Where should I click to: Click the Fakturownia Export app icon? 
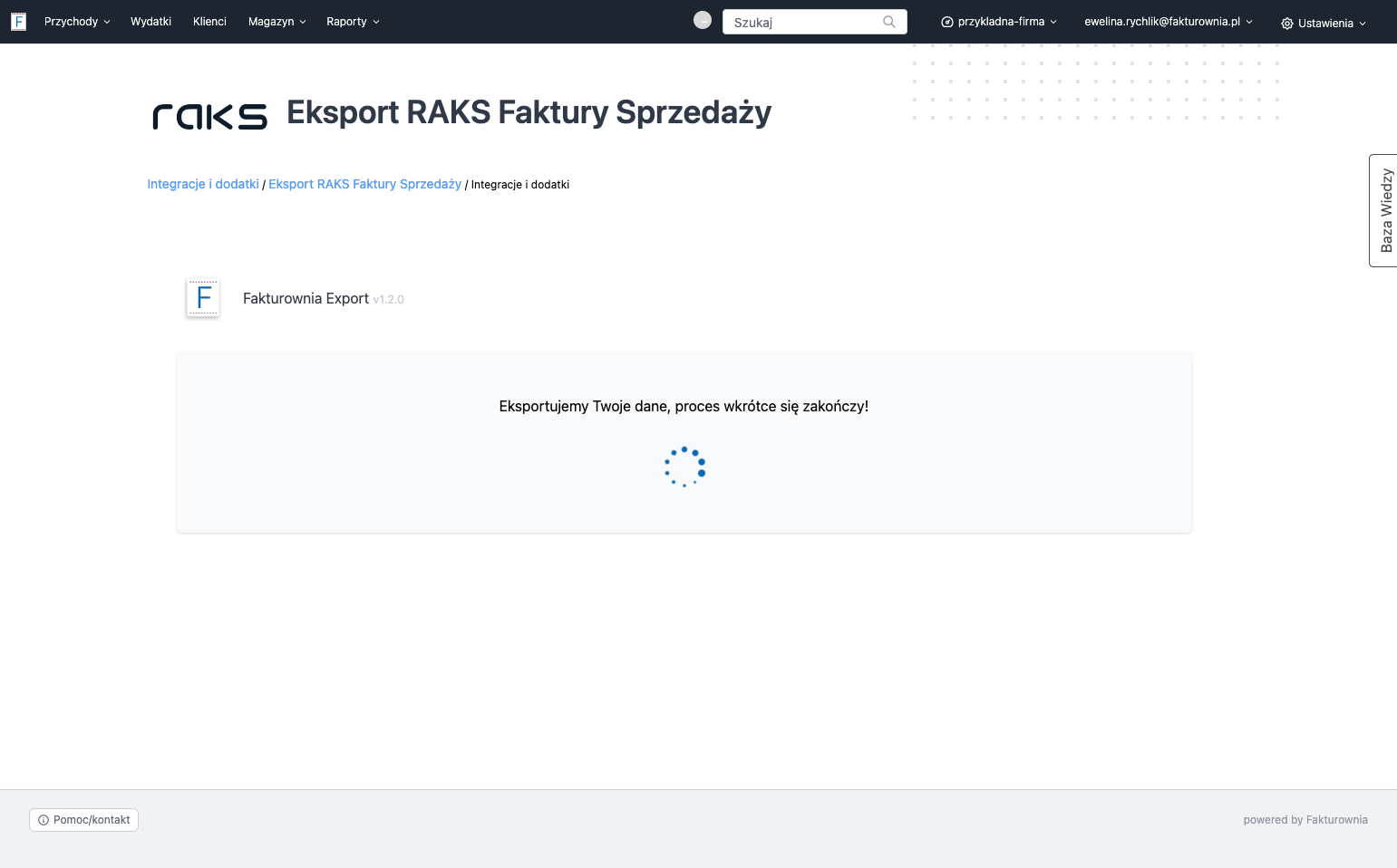tap(203, 297)
